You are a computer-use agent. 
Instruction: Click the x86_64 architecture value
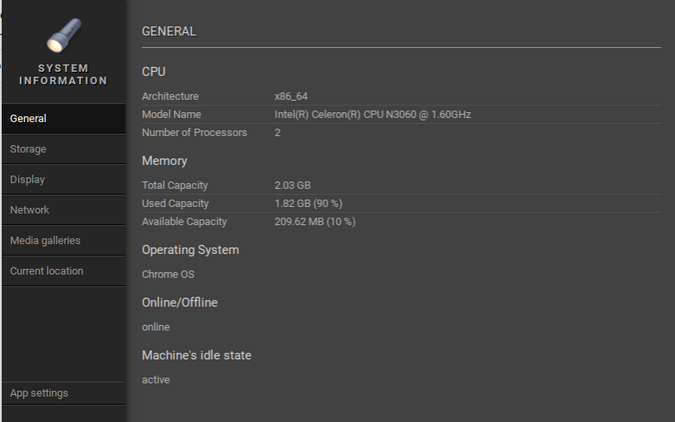pyautogui.click(x=292, y=96)
